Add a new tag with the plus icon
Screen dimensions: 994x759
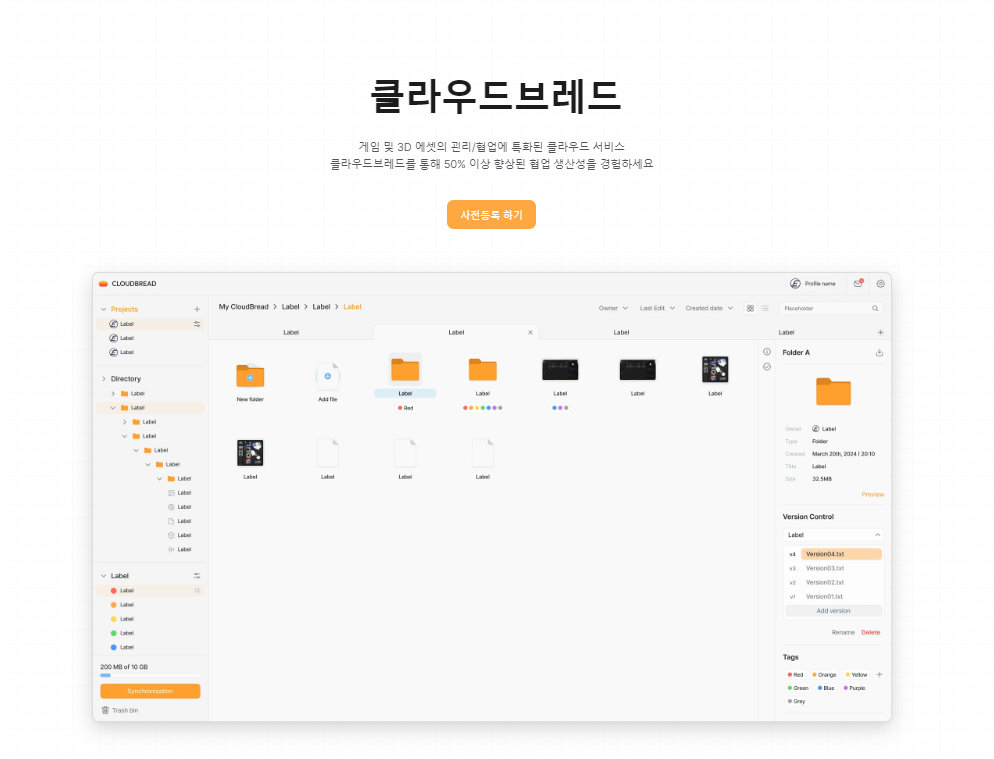pos(879,675)
